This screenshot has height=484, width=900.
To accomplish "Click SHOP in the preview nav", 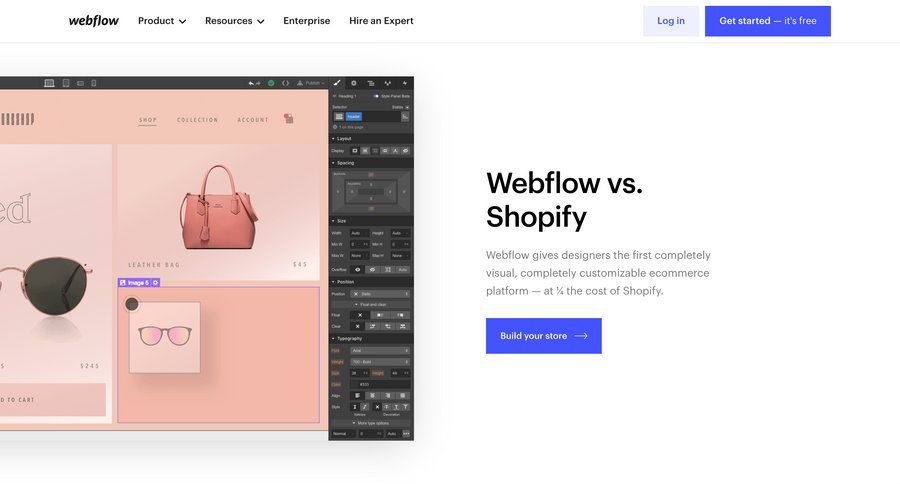I will 148,120.
